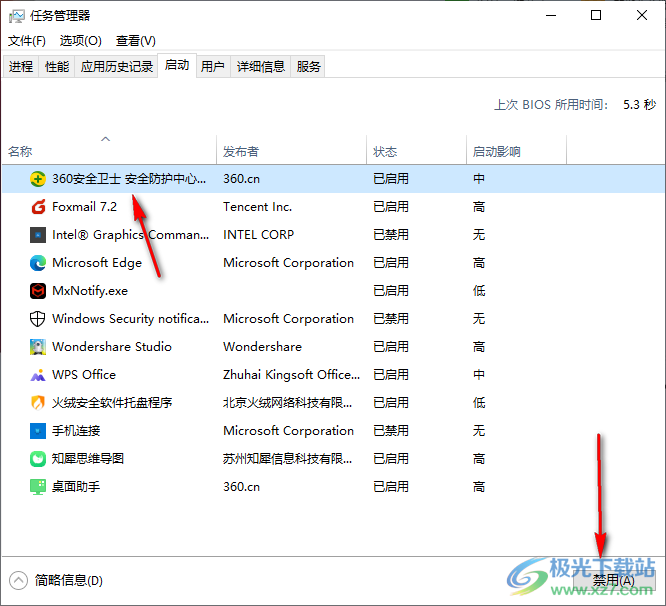
Task: Click publisher INTEL CORP cell
Action: click(258, 235)
